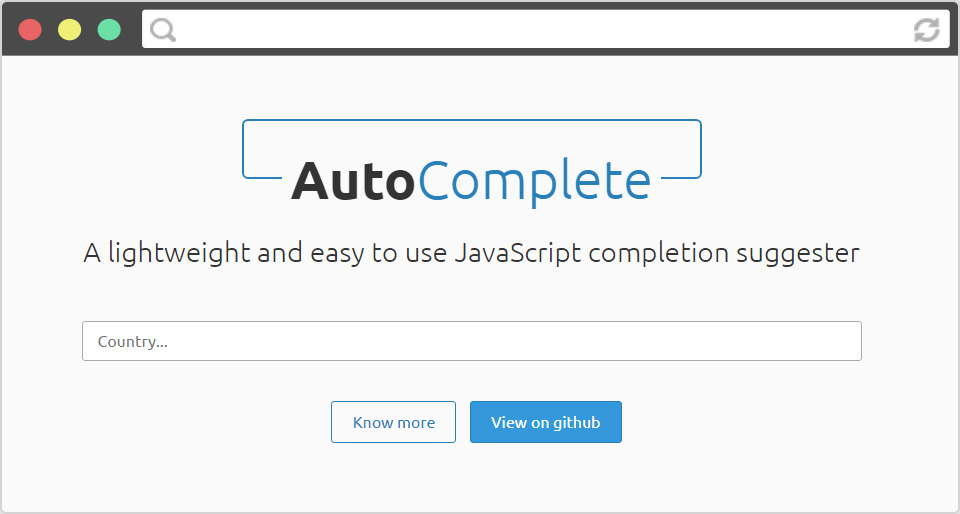Open the Know more button
The image size is (960, 514).
394,422
